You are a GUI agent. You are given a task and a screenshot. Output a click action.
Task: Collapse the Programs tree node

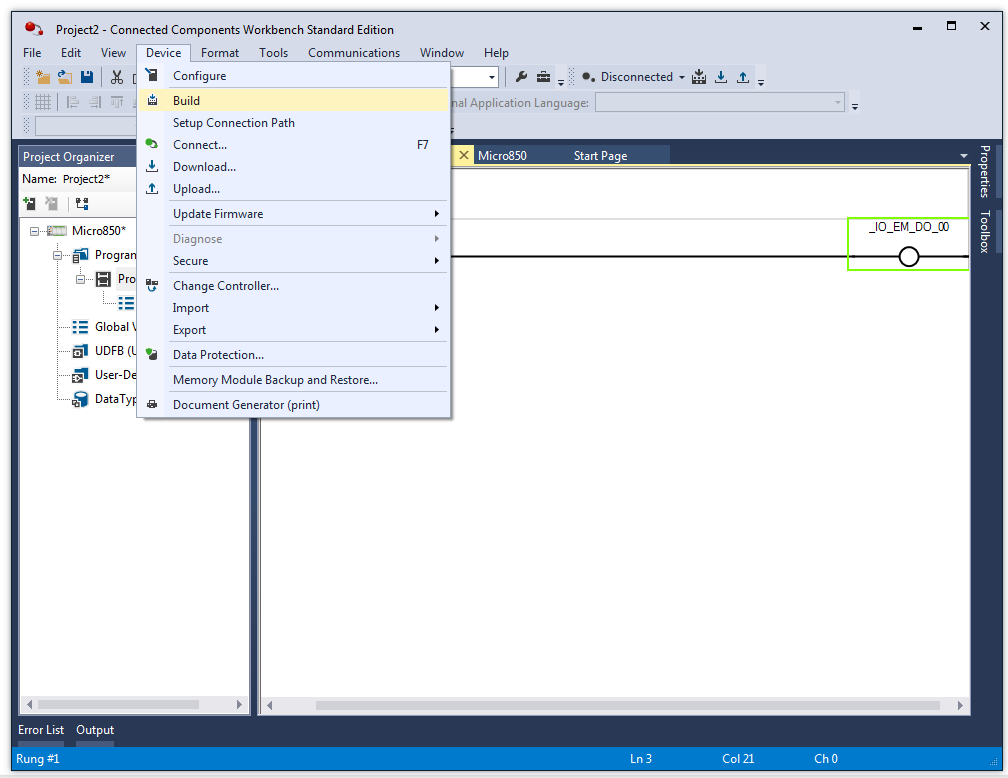57,255
